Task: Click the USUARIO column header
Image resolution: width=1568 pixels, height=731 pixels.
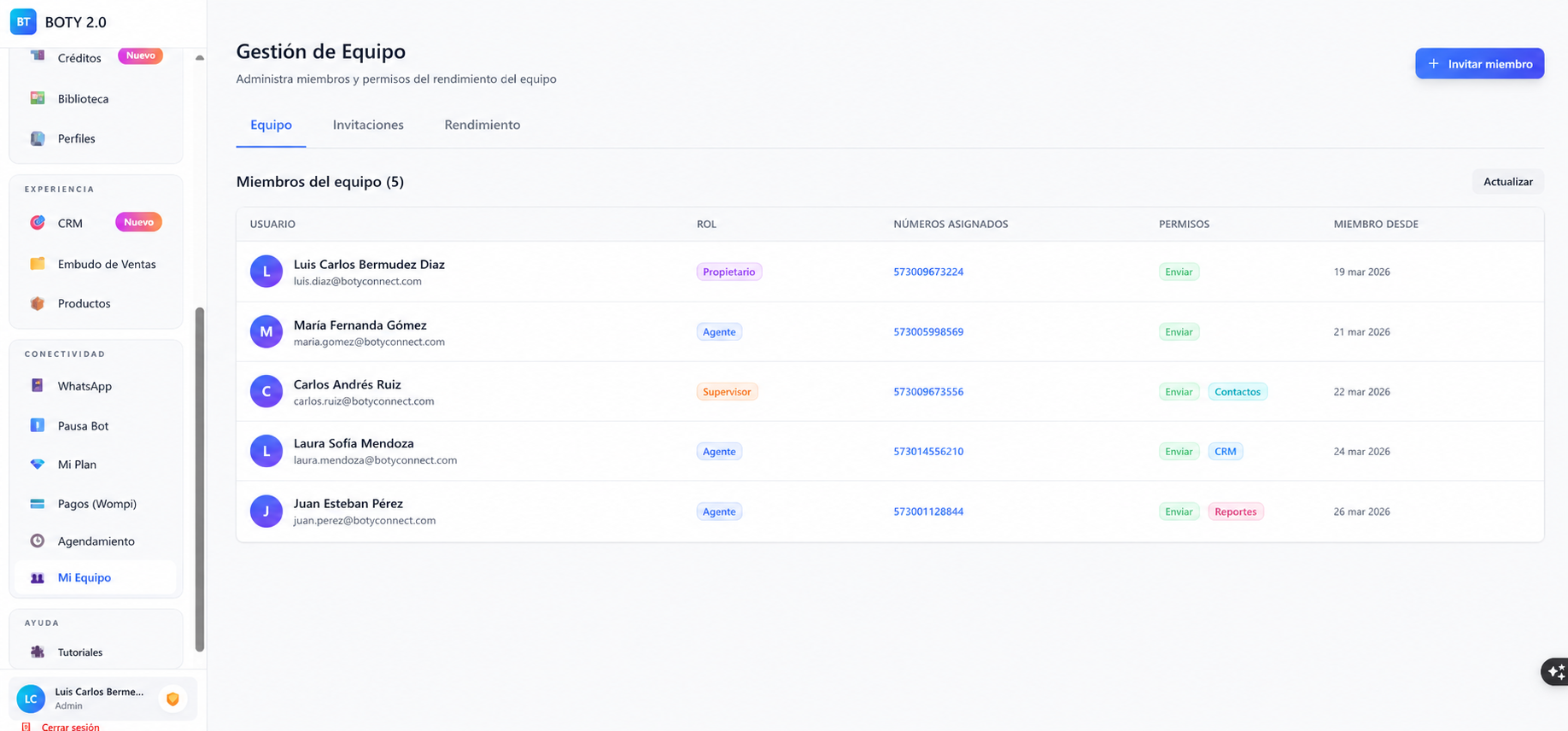Action: tap(272, 224)
